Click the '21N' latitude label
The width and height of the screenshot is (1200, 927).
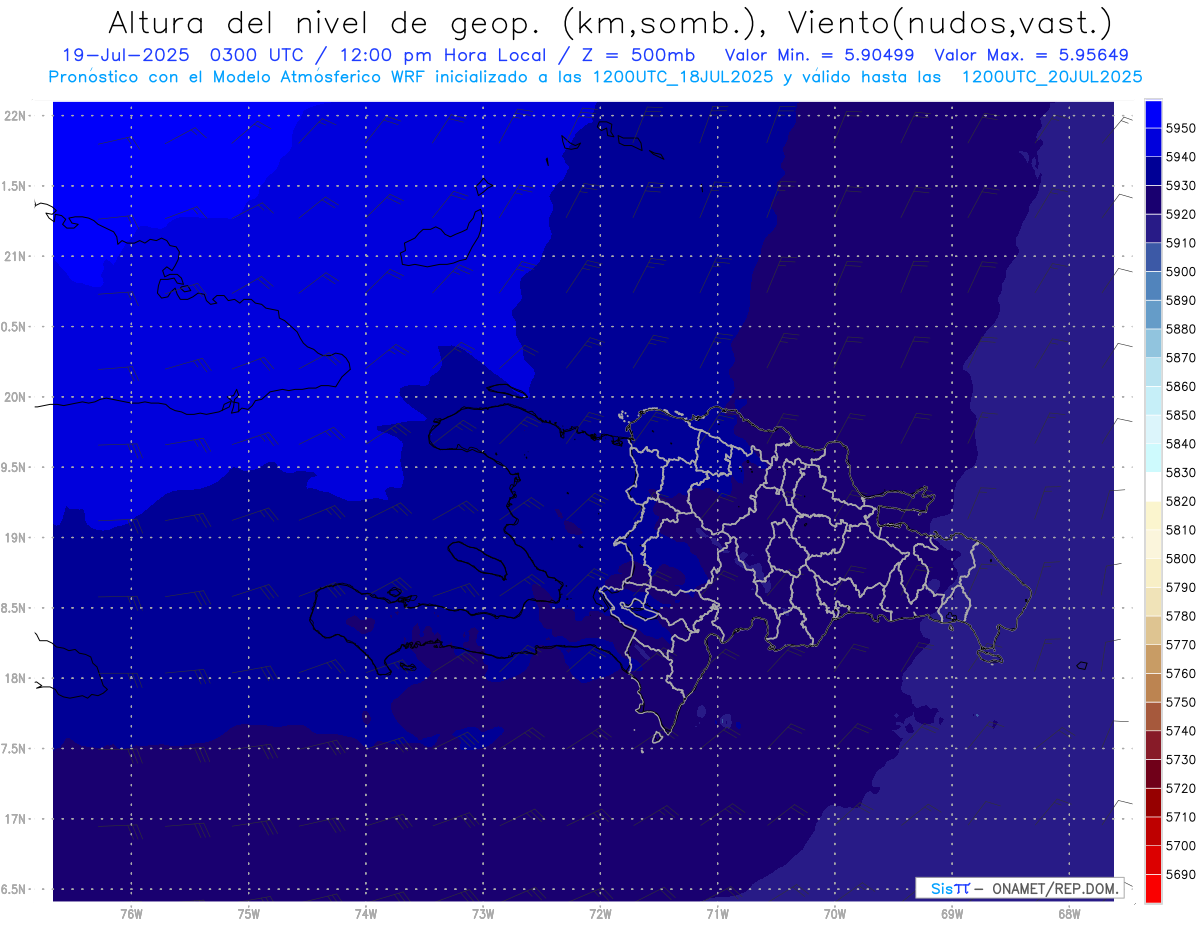point(15,257)
